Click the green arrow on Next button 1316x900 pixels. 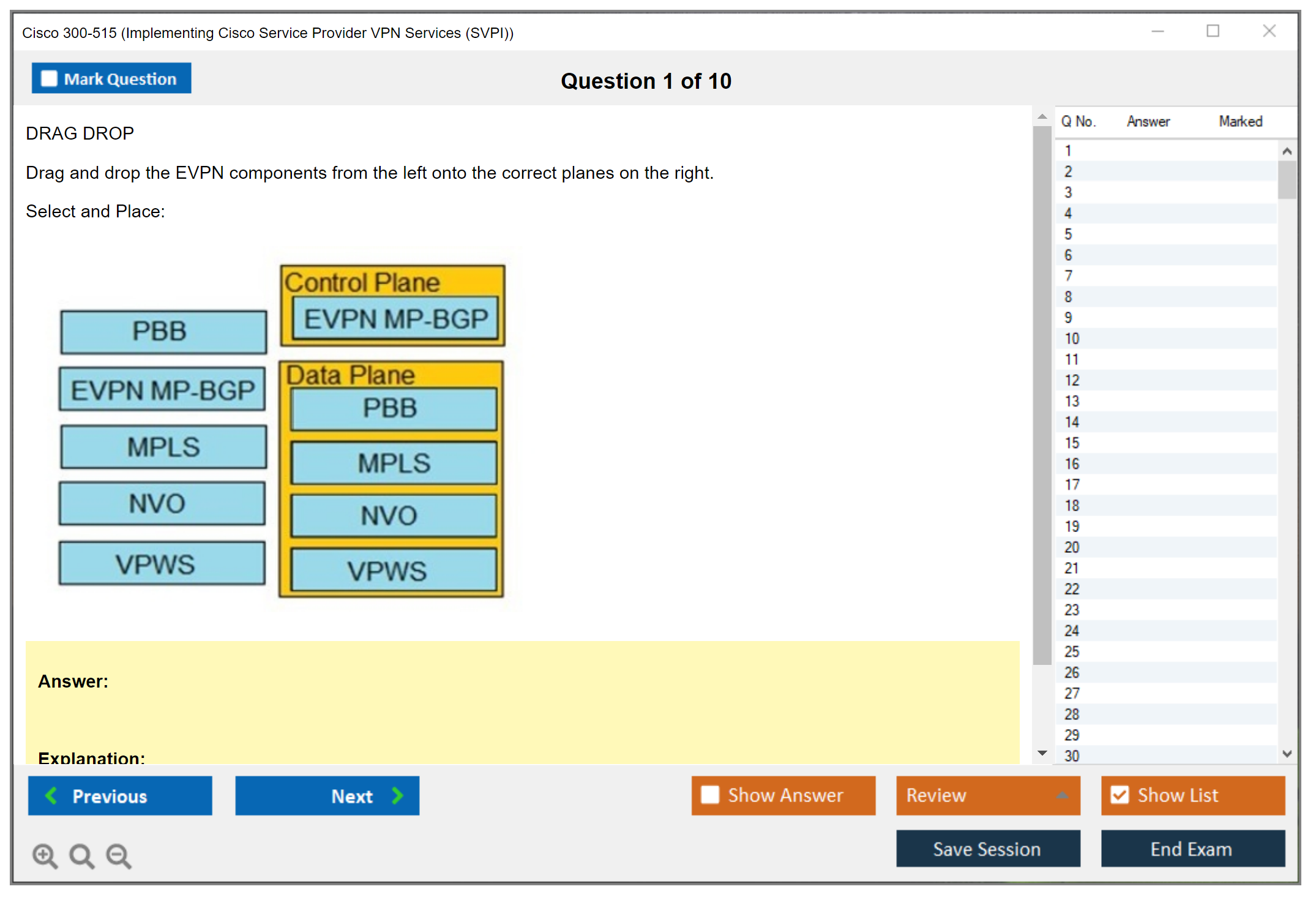pos(398,795)
